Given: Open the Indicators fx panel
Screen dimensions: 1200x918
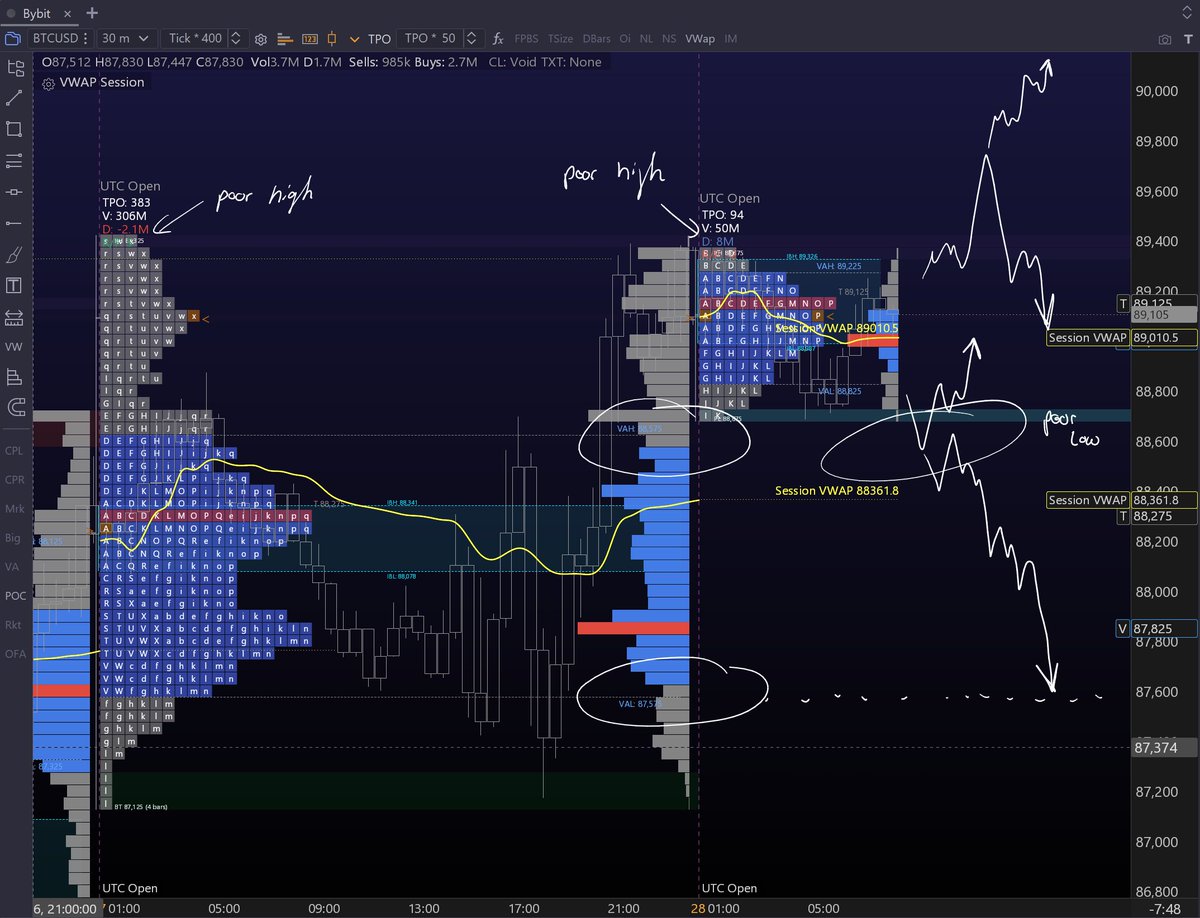Looking at the screenshot, I should pos(498,38).
